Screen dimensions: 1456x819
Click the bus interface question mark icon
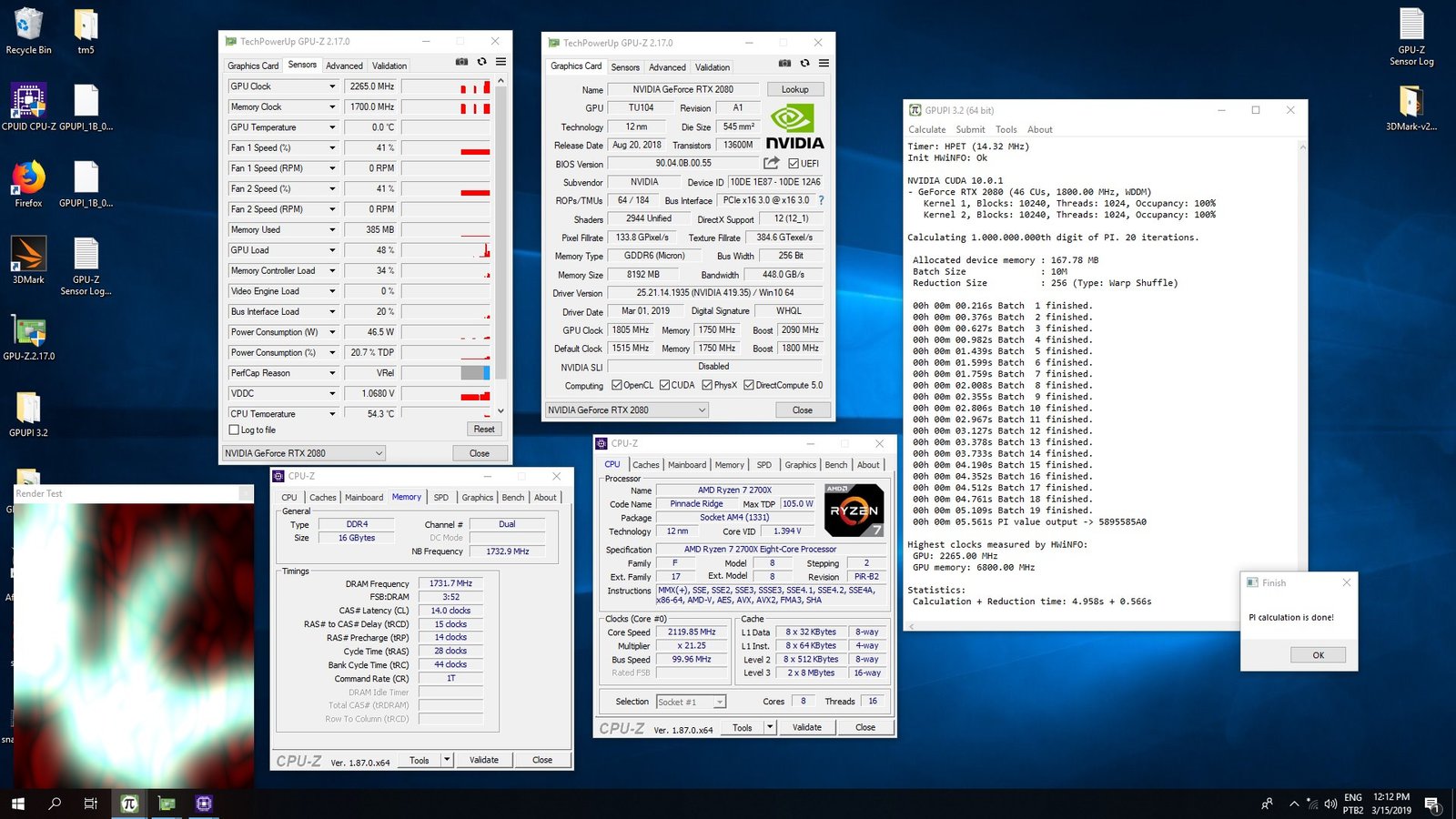821,200
